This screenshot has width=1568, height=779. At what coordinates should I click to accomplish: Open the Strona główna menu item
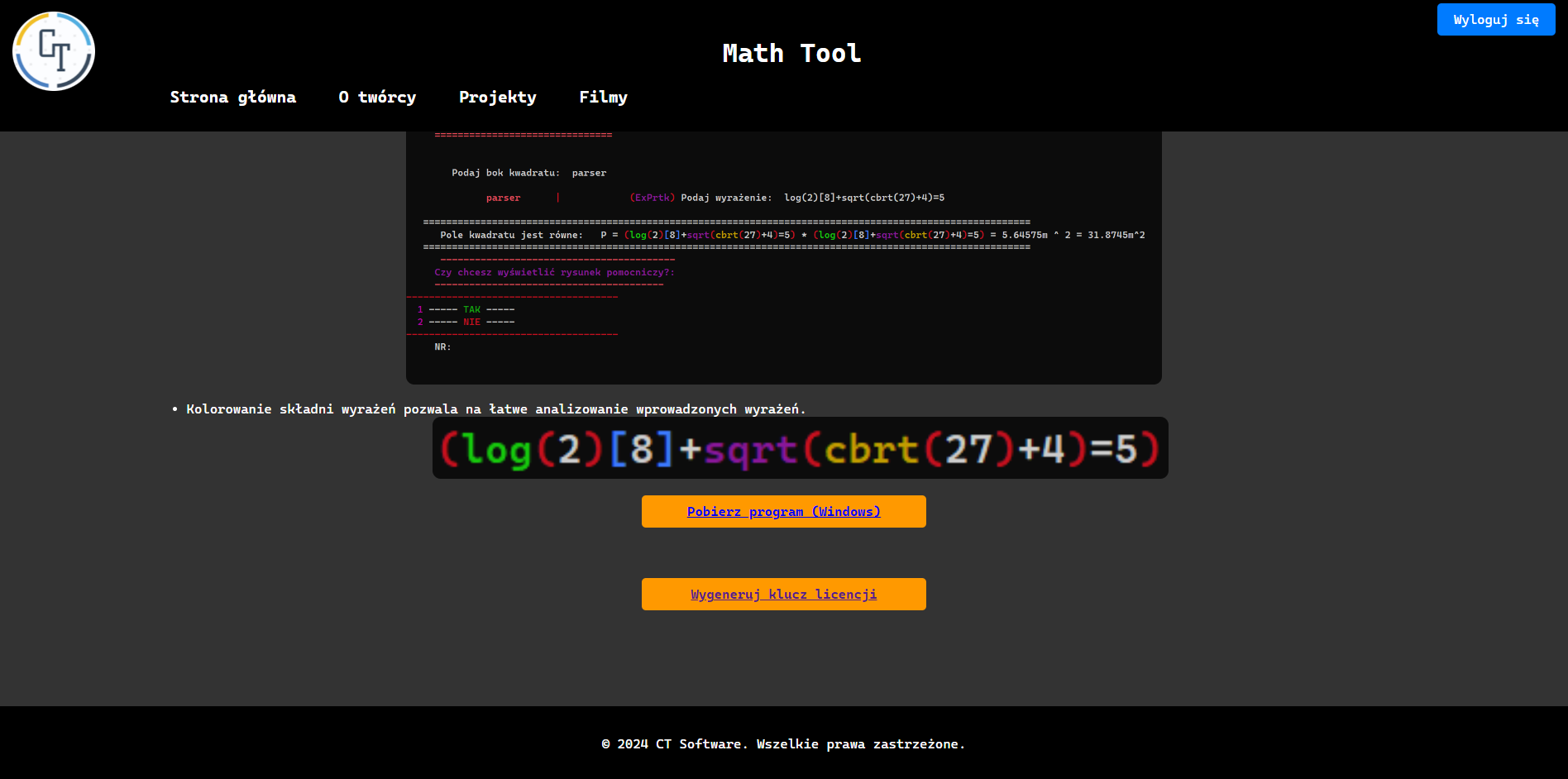point(233,98)
